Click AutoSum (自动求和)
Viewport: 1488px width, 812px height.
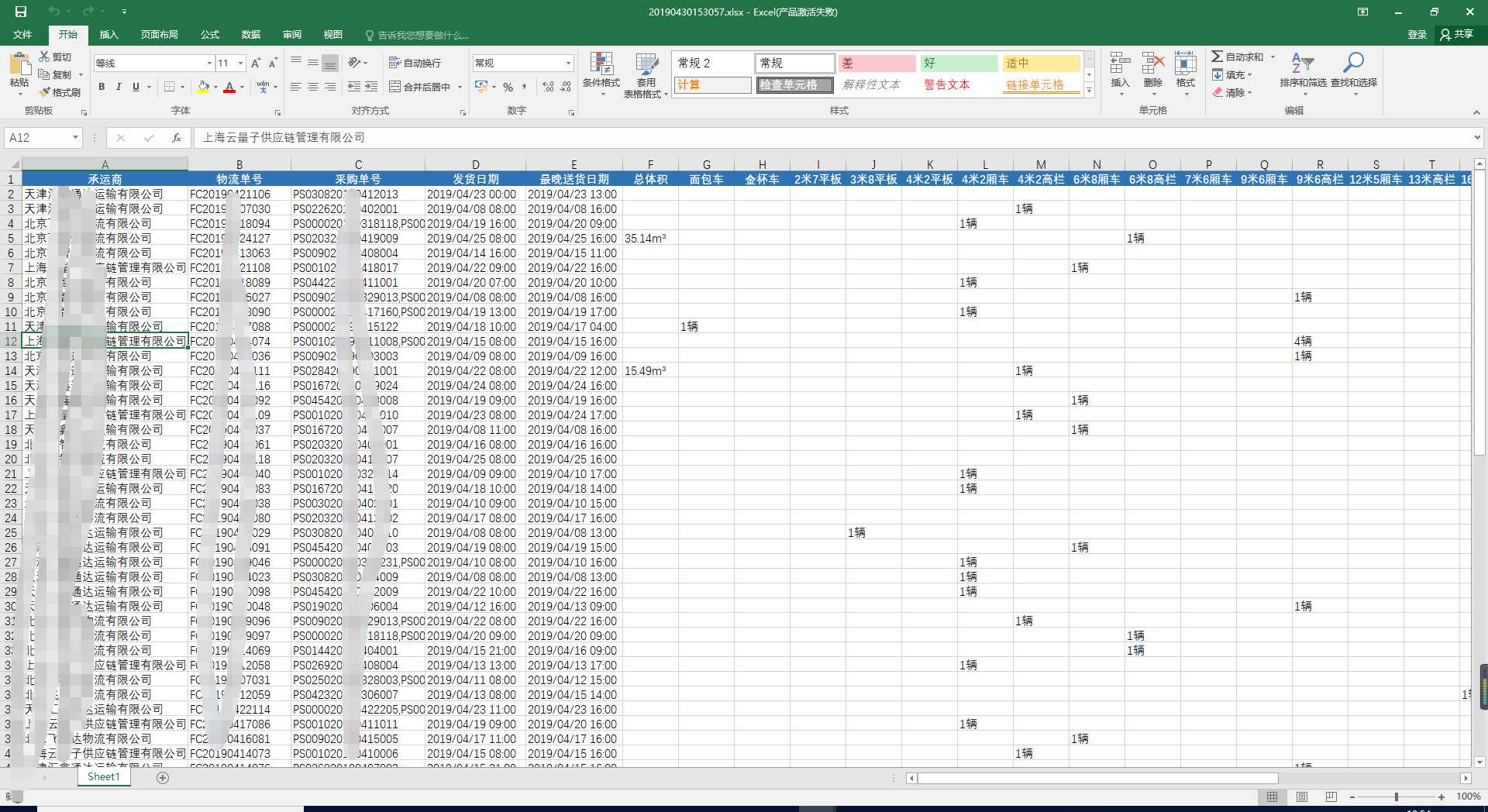coord(1238,57)
